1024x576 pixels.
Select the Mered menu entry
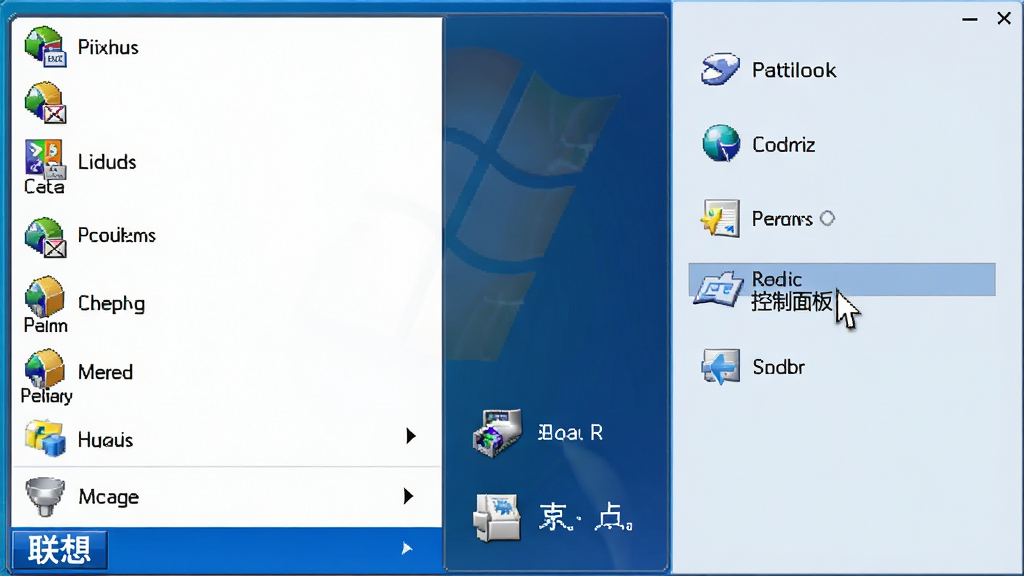coord(105,372)
